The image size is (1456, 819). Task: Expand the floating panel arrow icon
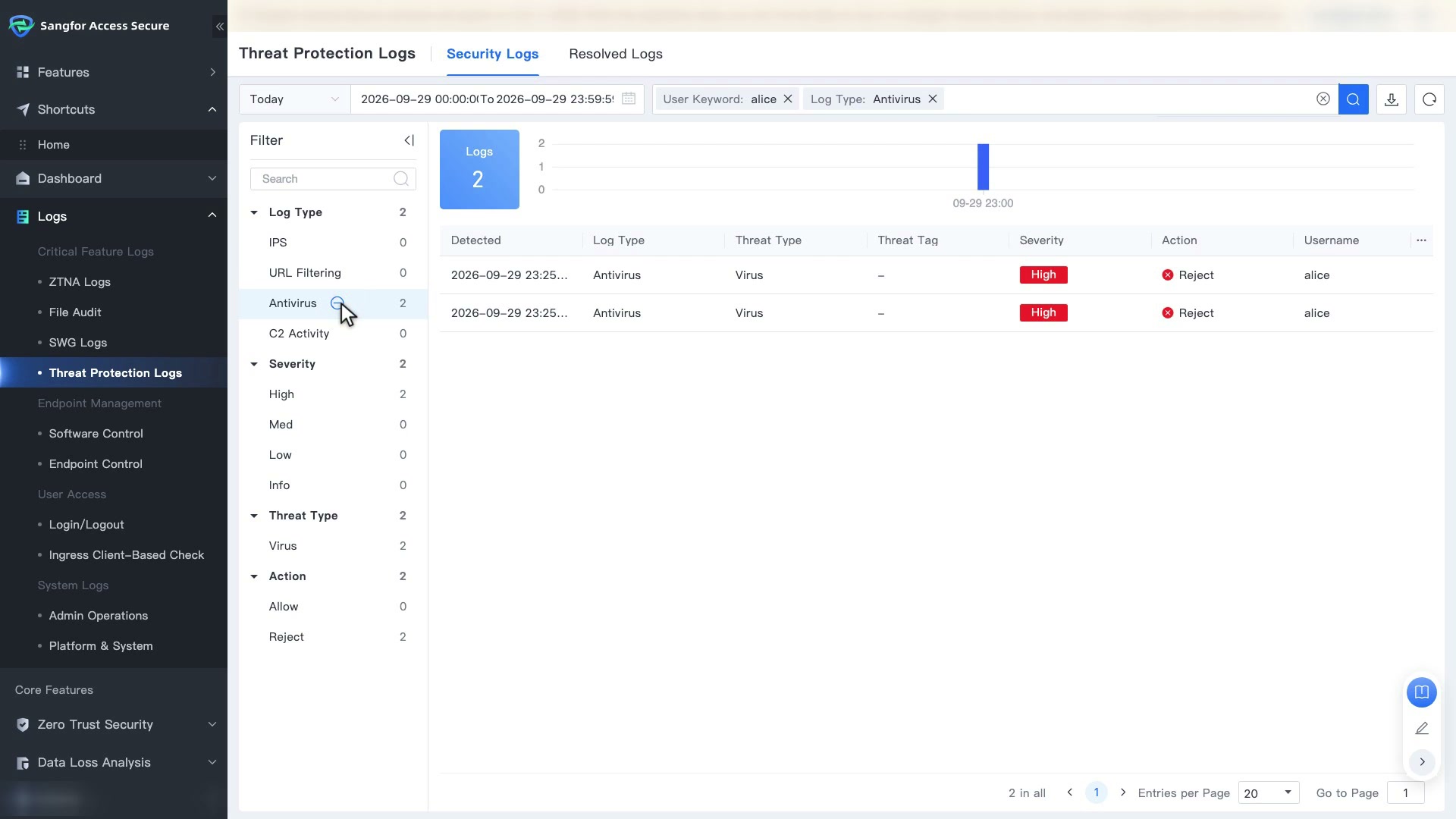point(1422,762)
